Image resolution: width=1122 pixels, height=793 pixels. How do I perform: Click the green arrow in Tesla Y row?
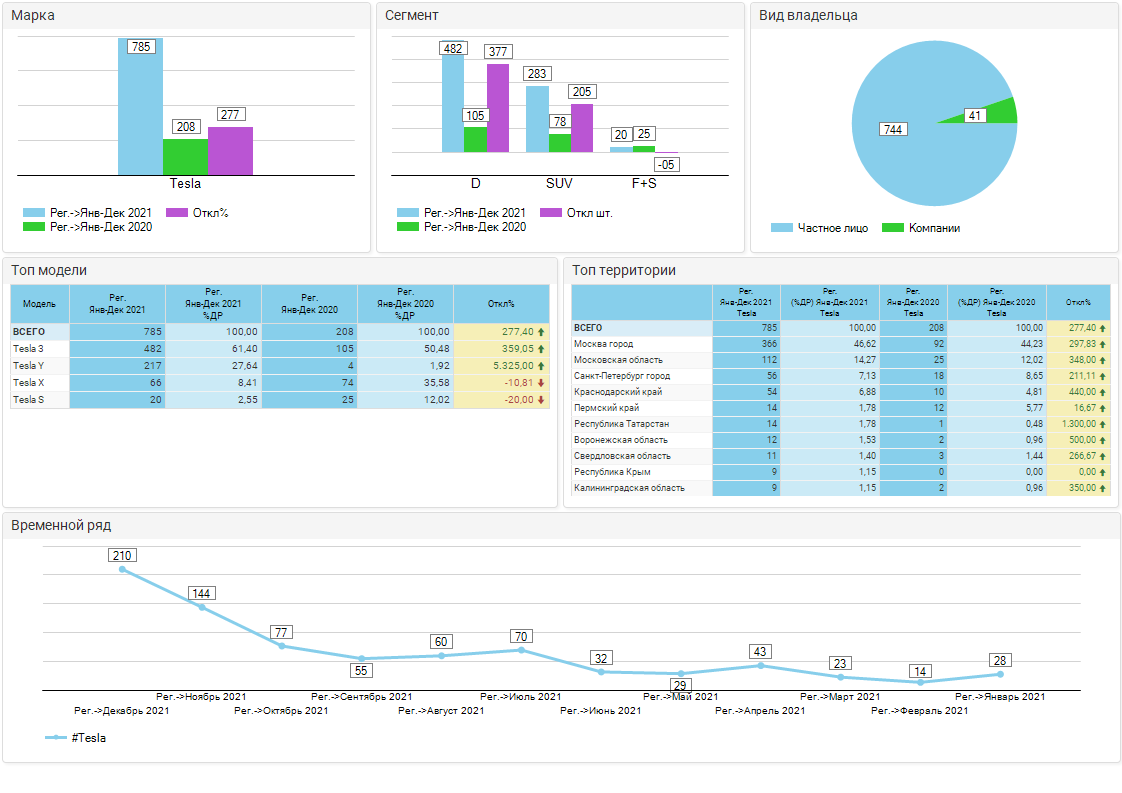(541, 366)
